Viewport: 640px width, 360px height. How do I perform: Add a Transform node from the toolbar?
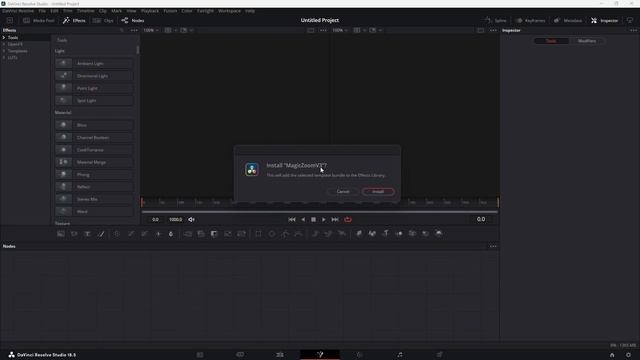pos(241,234)
